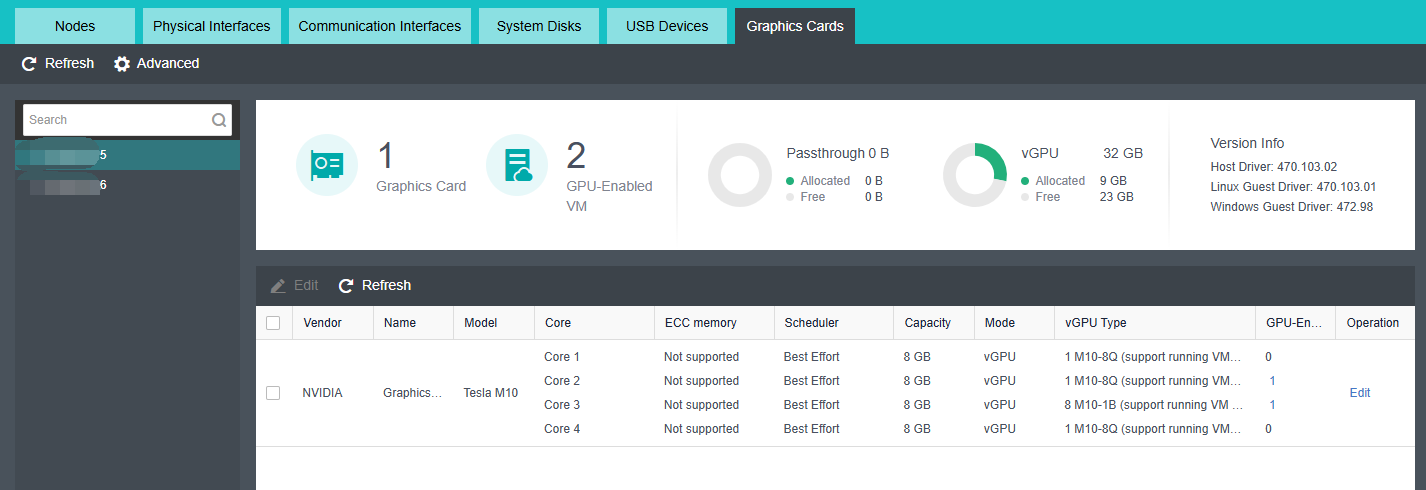Open the USB Devices tab

point(667,26)
